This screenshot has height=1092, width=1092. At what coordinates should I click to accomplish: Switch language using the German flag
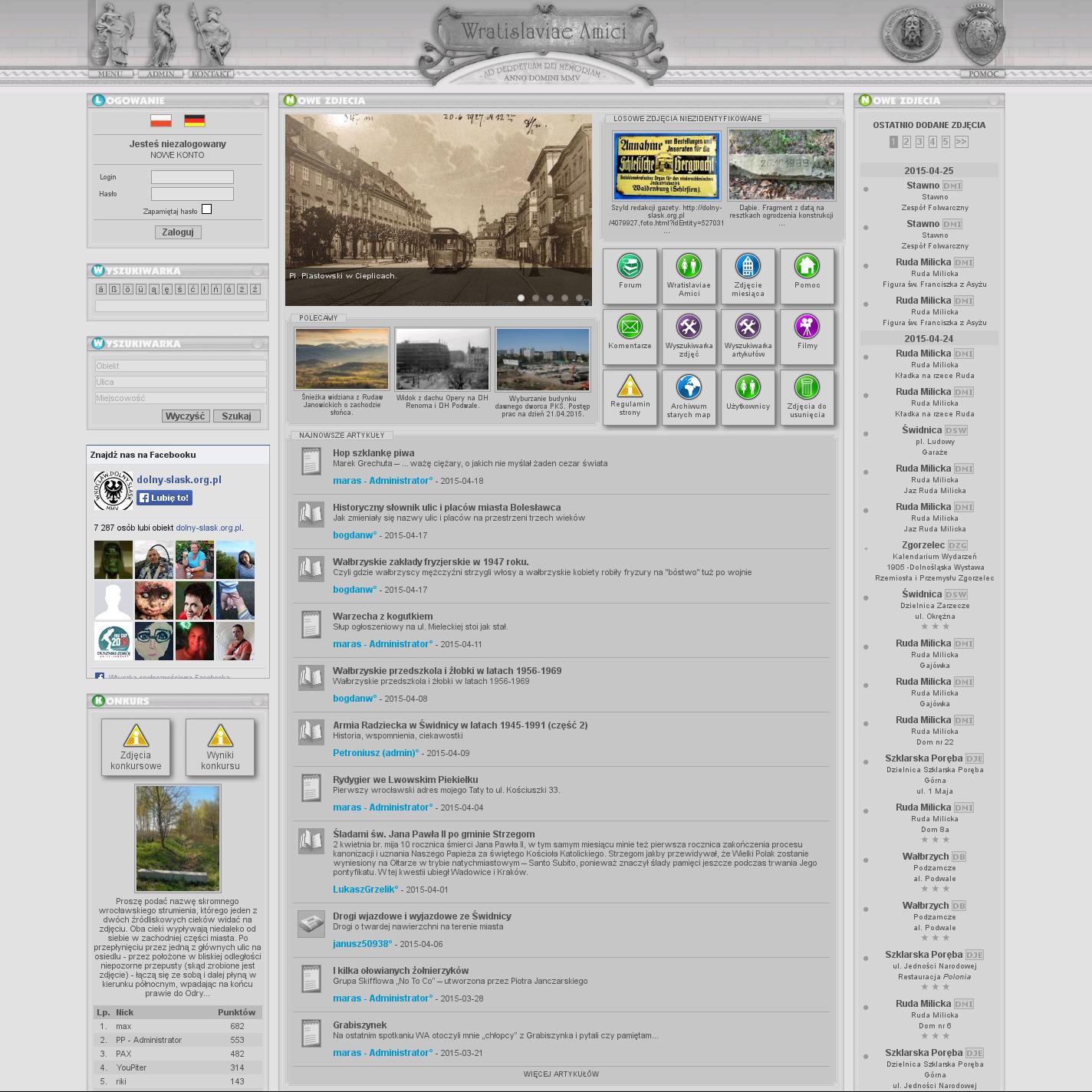195,121
